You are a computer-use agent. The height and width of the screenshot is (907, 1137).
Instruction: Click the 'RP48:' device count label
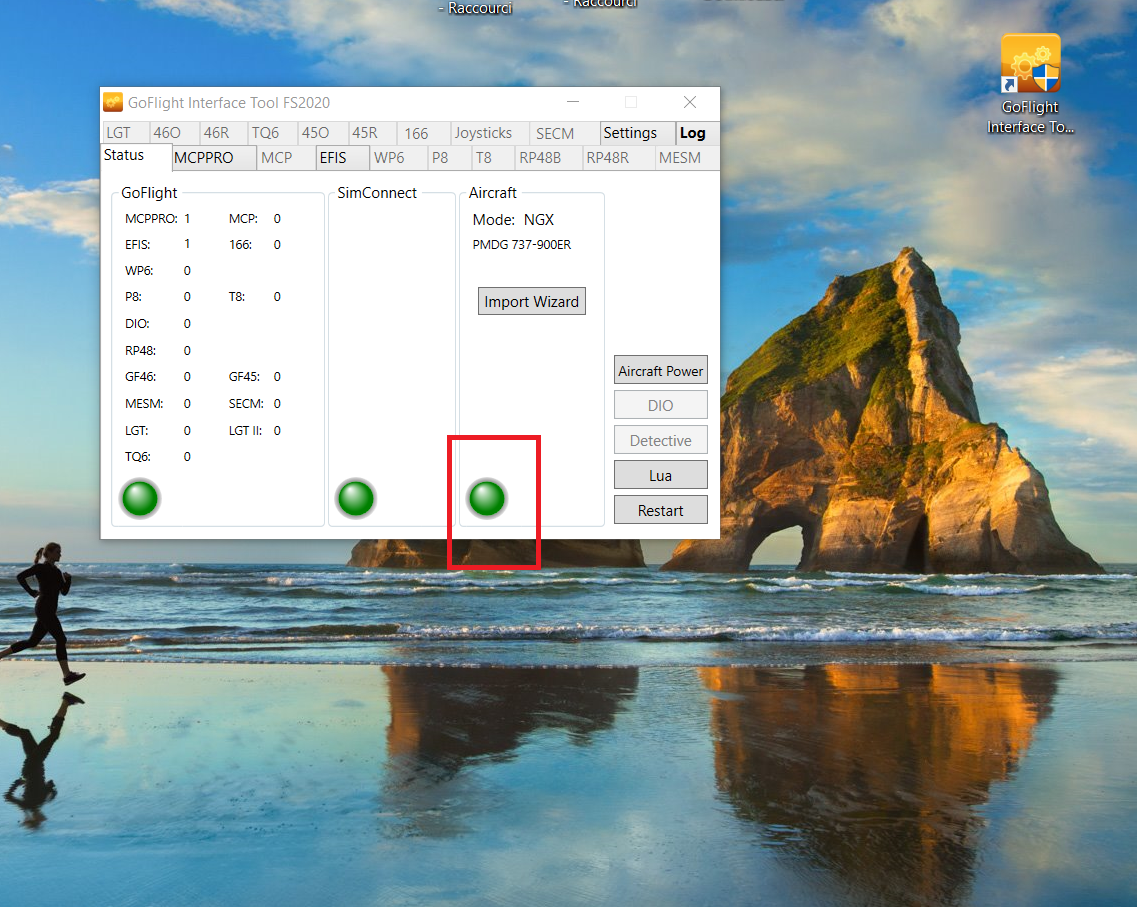[141, 351]
